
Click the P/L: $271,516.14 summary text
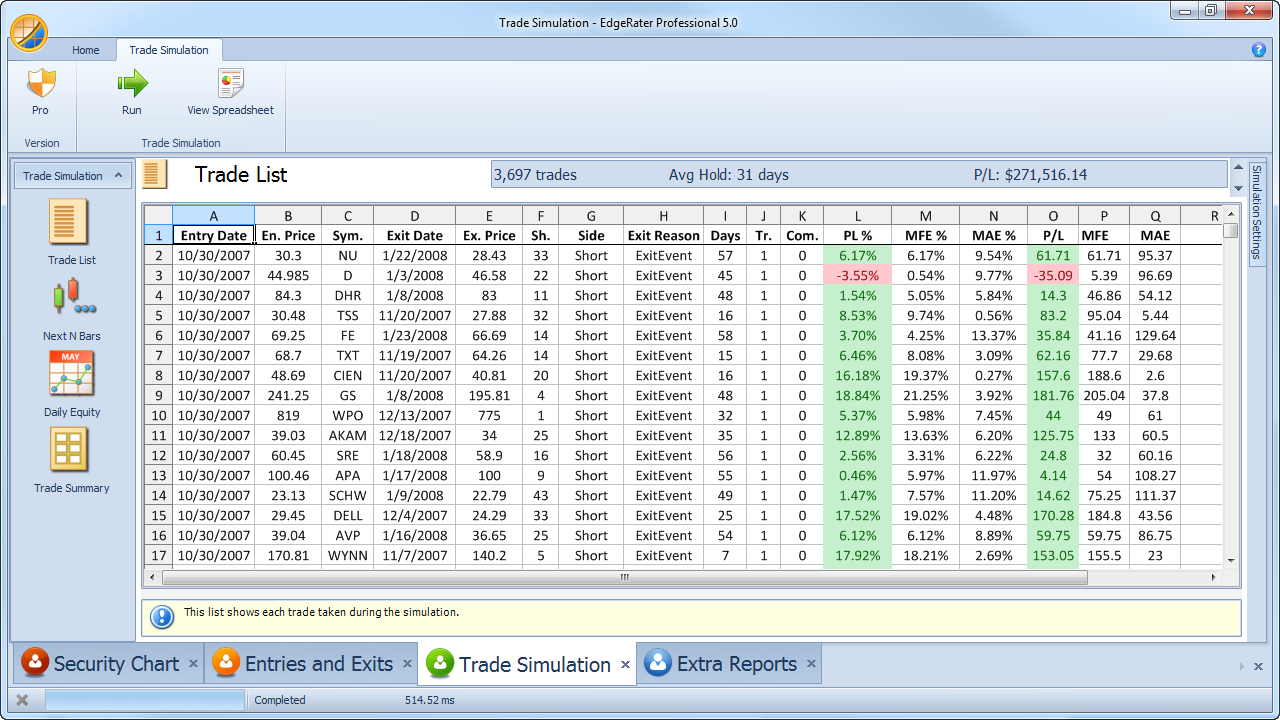1030,175
